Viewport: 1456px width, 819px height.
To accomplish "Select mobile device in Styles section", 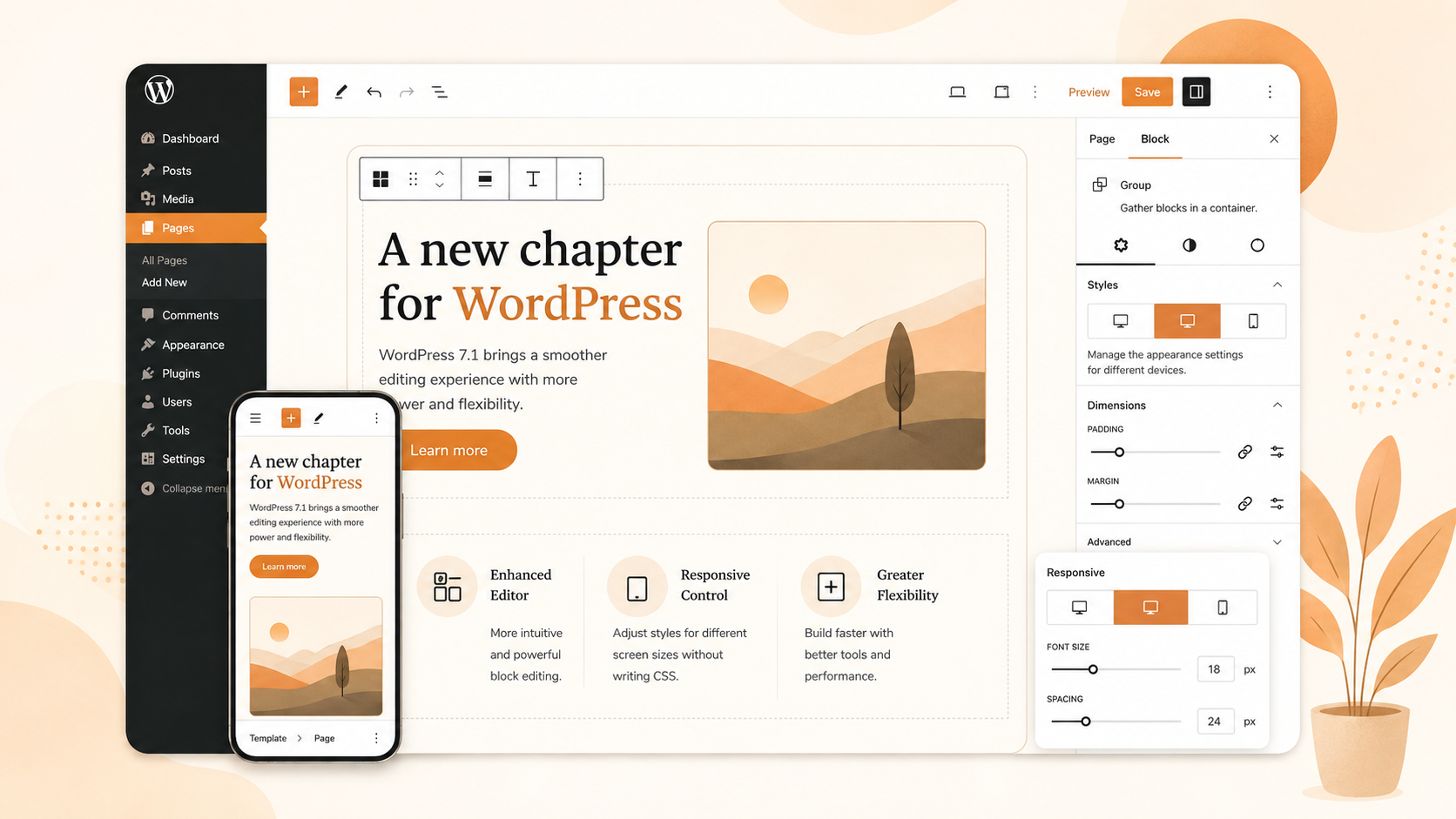I will pos(1253,321).
